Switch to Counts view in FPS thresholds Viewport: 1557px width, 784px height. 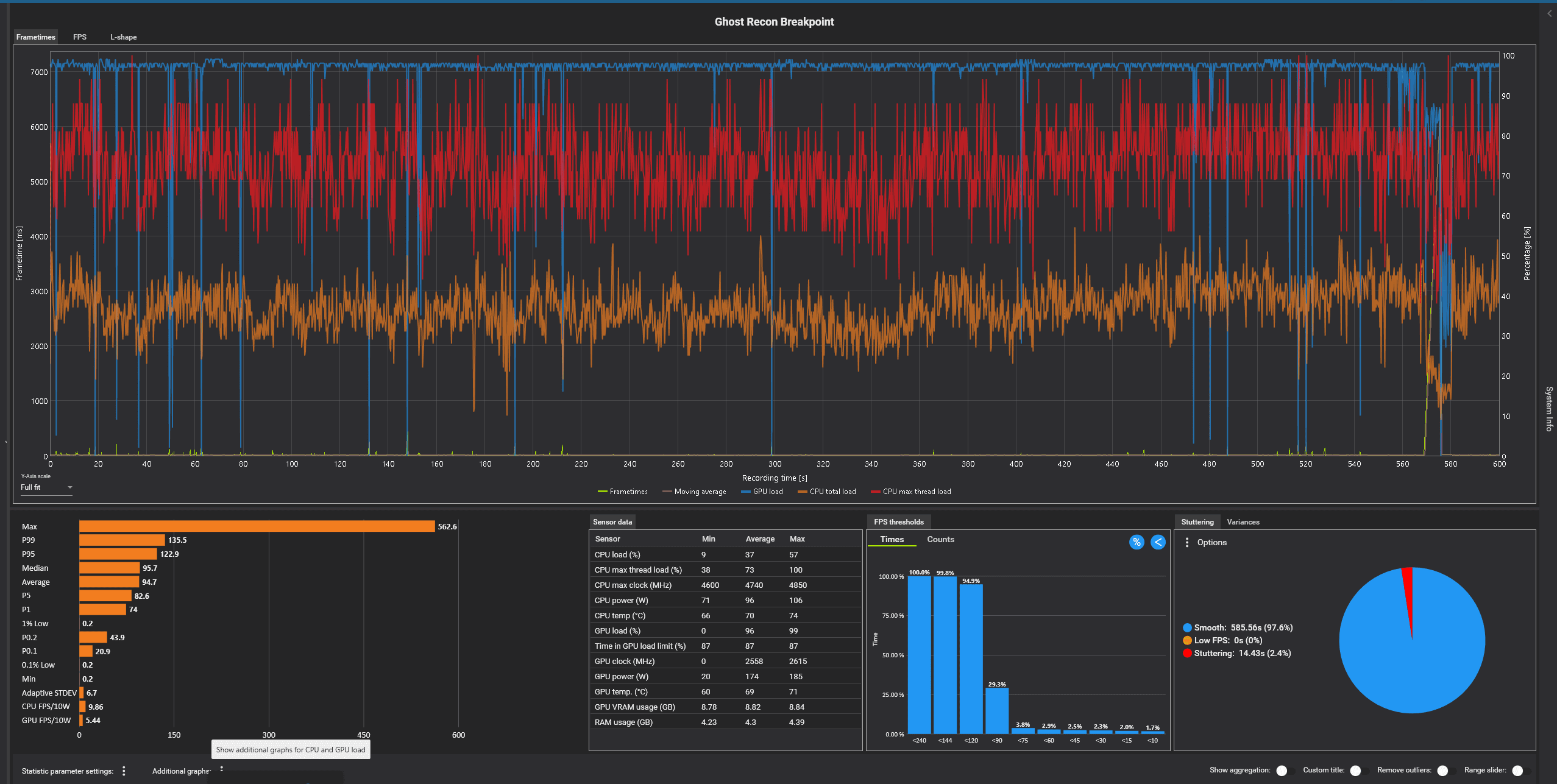click(940, 540)
